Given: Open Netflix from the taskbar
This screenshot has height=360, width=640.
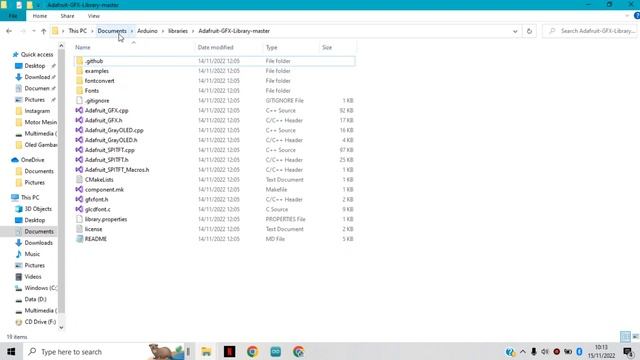Looking at the screenshot, I should pyautogui.click(x=229, y=351).
